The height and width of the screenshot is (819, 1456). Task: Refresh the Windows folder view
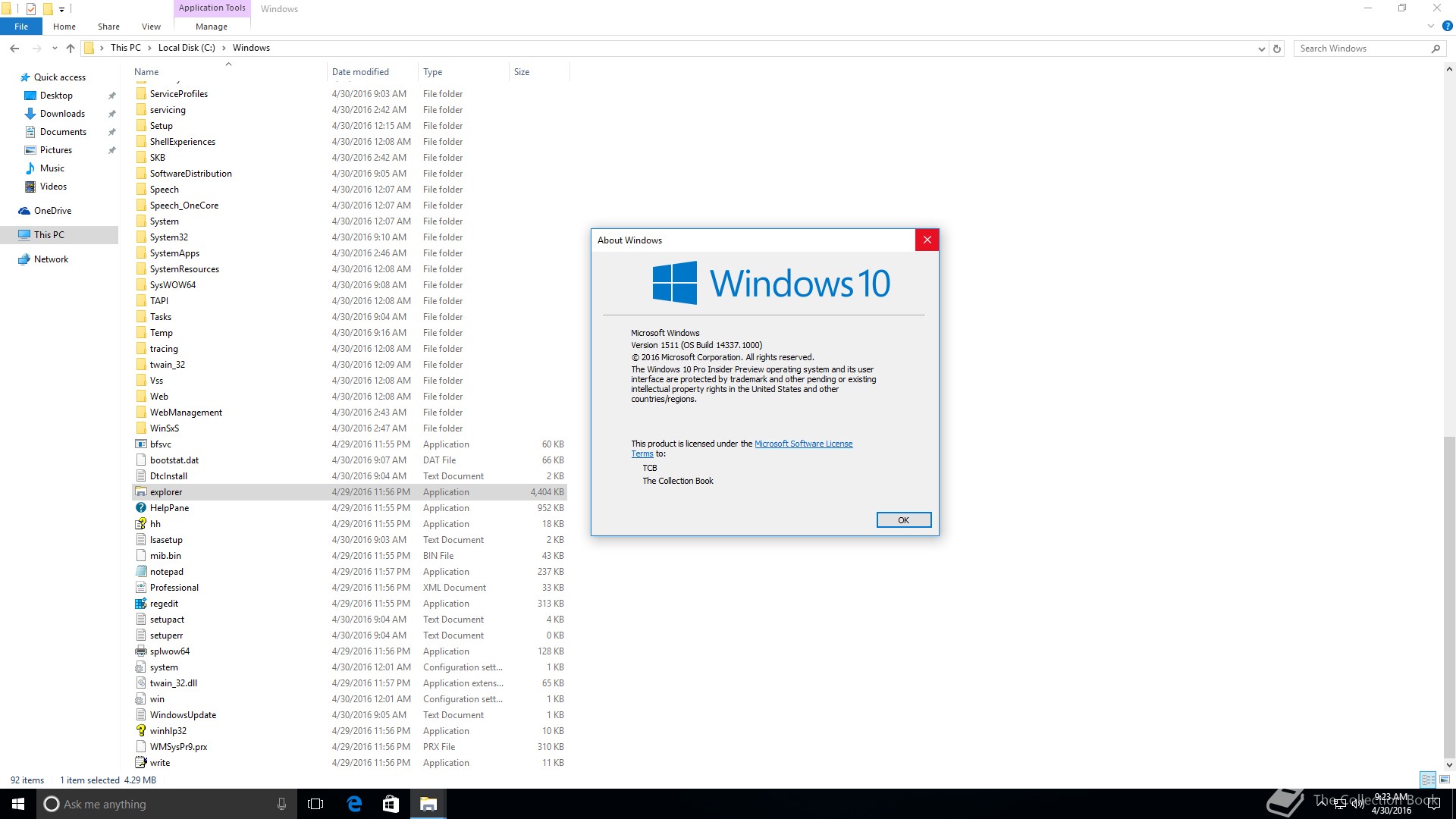(x=1277, y=49)
